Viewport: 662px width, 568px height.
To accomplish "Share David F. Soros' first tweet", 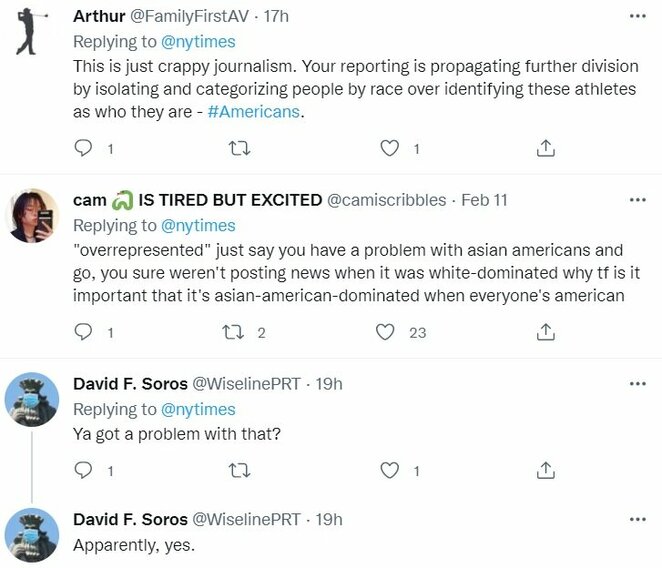I will (x=546, y=470).
